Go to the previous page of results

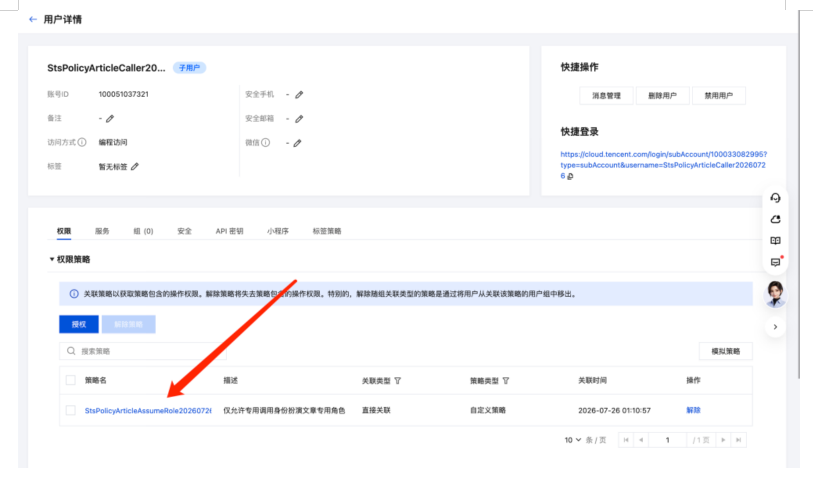coord(641,440)
